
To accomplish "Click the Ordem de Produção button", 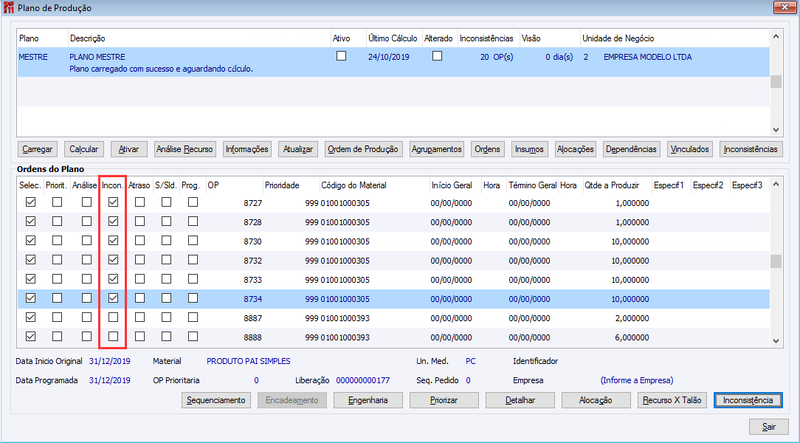I will 363,149.
